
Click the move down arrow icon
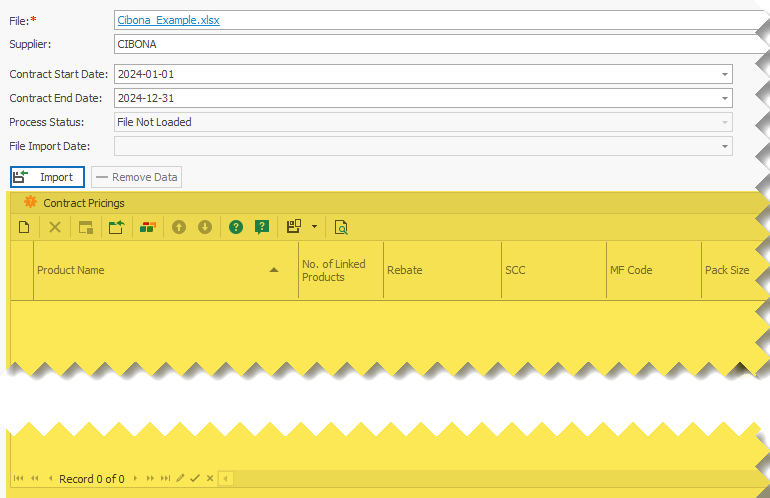click(205, 227)
